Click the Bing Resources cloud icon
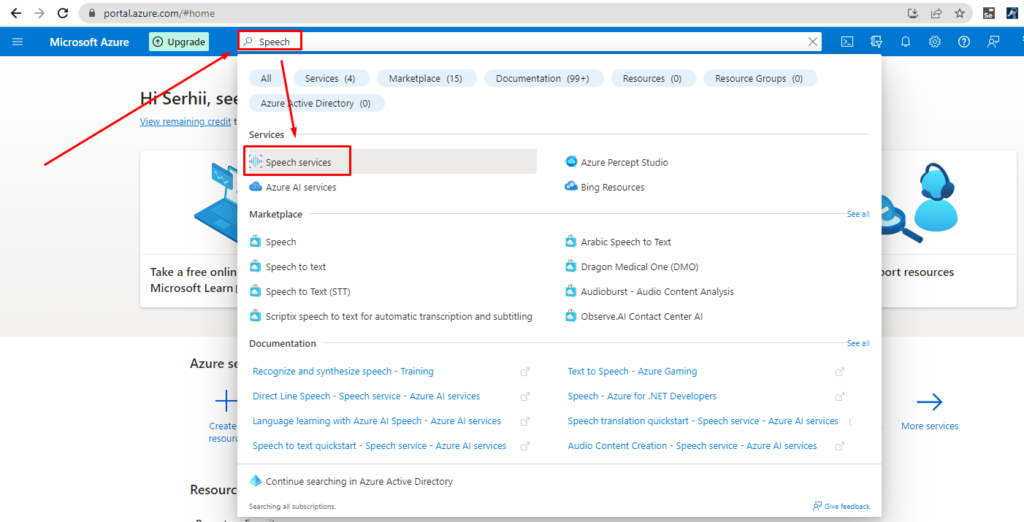1024x522 pixels. point(571,187)
